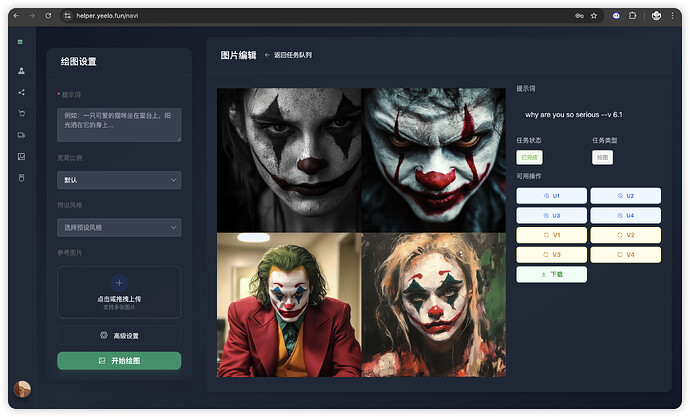Viewport: 690px width, 417px height.
Task: Click the password key icon in address bar
Action: pyautogui.click(x=579, y=16)
